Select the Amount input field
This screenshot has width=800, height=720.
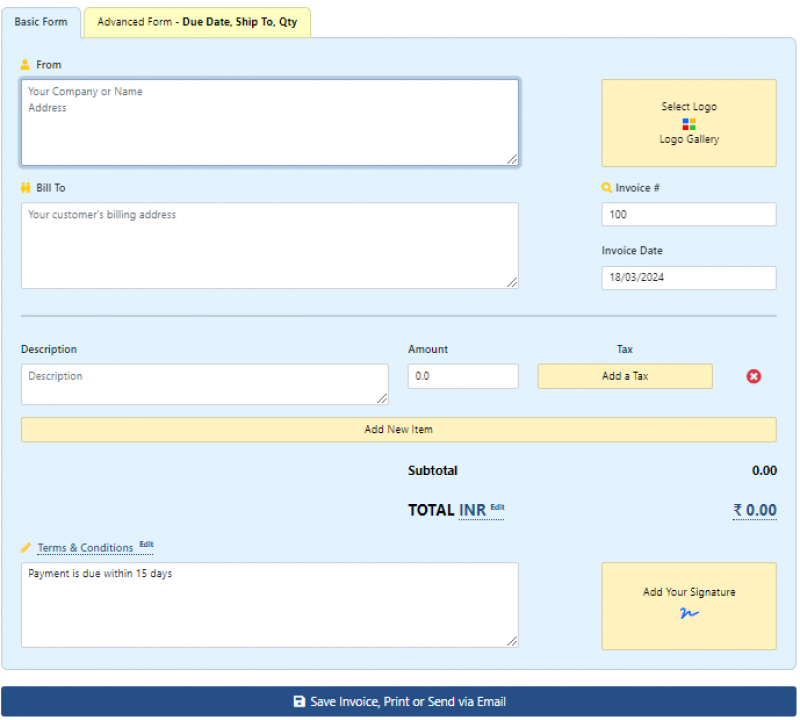coord(463,377)
